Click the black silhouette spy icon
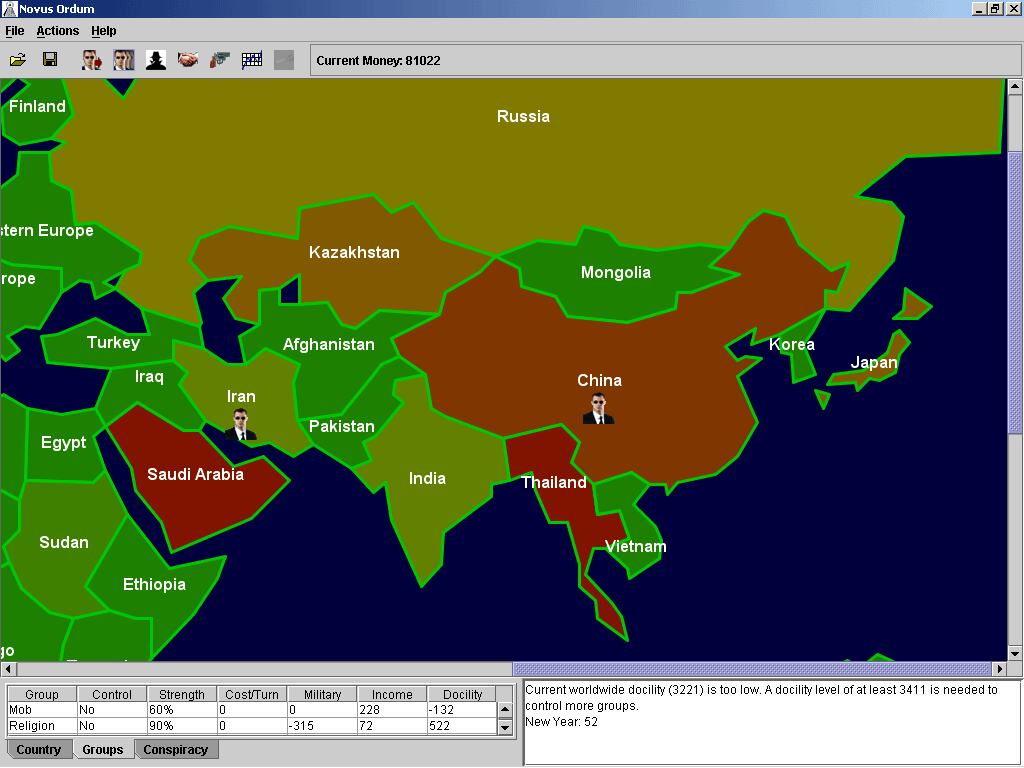The height and width of the screenshot is (768, 1024). [x=156, y=60]
